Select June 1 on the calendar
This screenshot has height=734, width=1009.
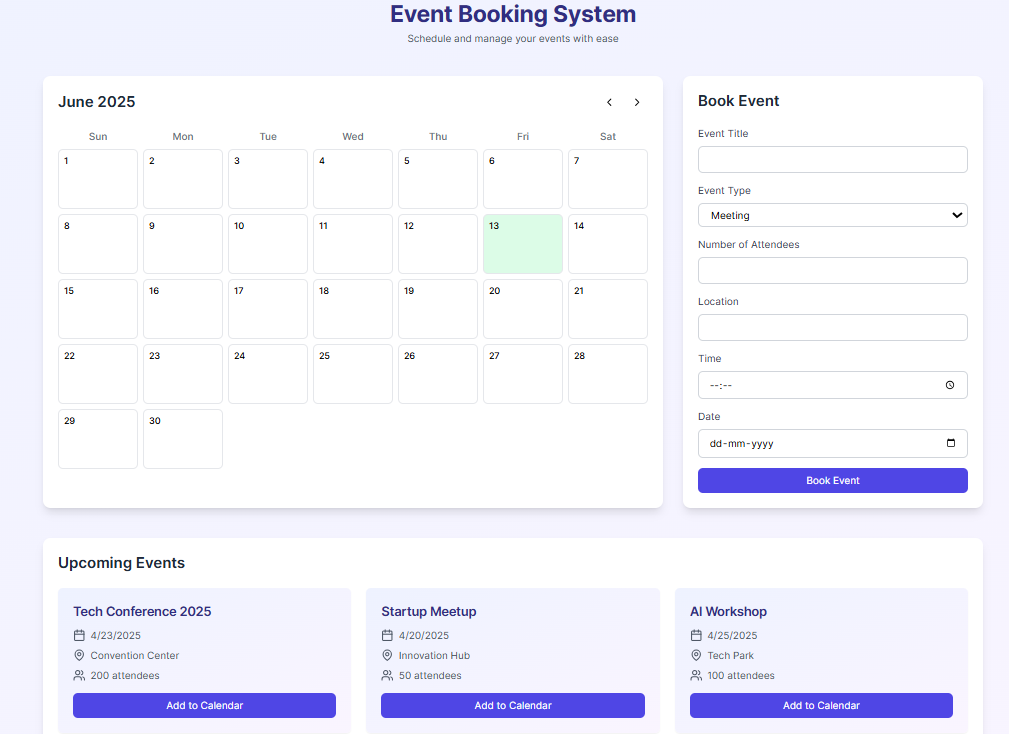point(97,179)
